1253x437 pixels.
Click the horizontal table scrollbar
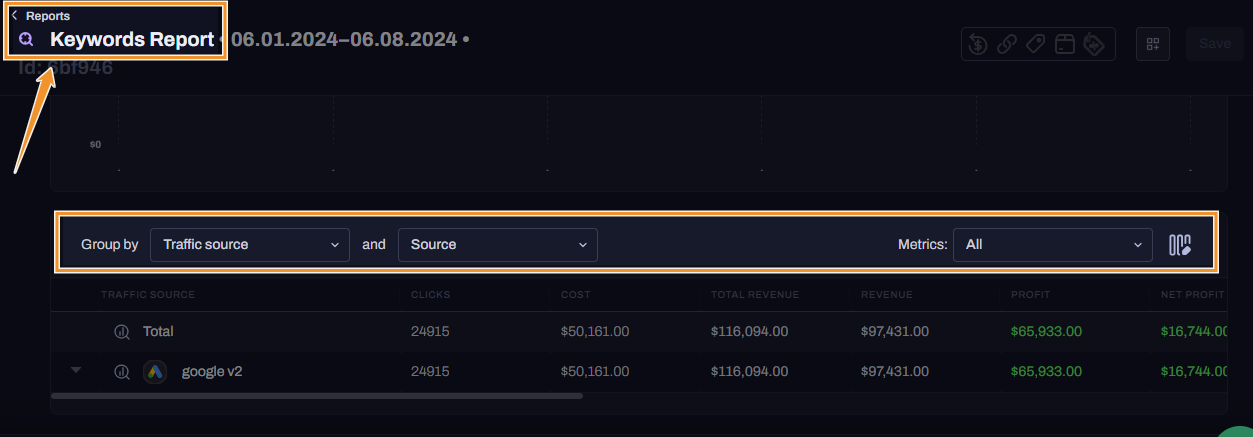point(316,396)
